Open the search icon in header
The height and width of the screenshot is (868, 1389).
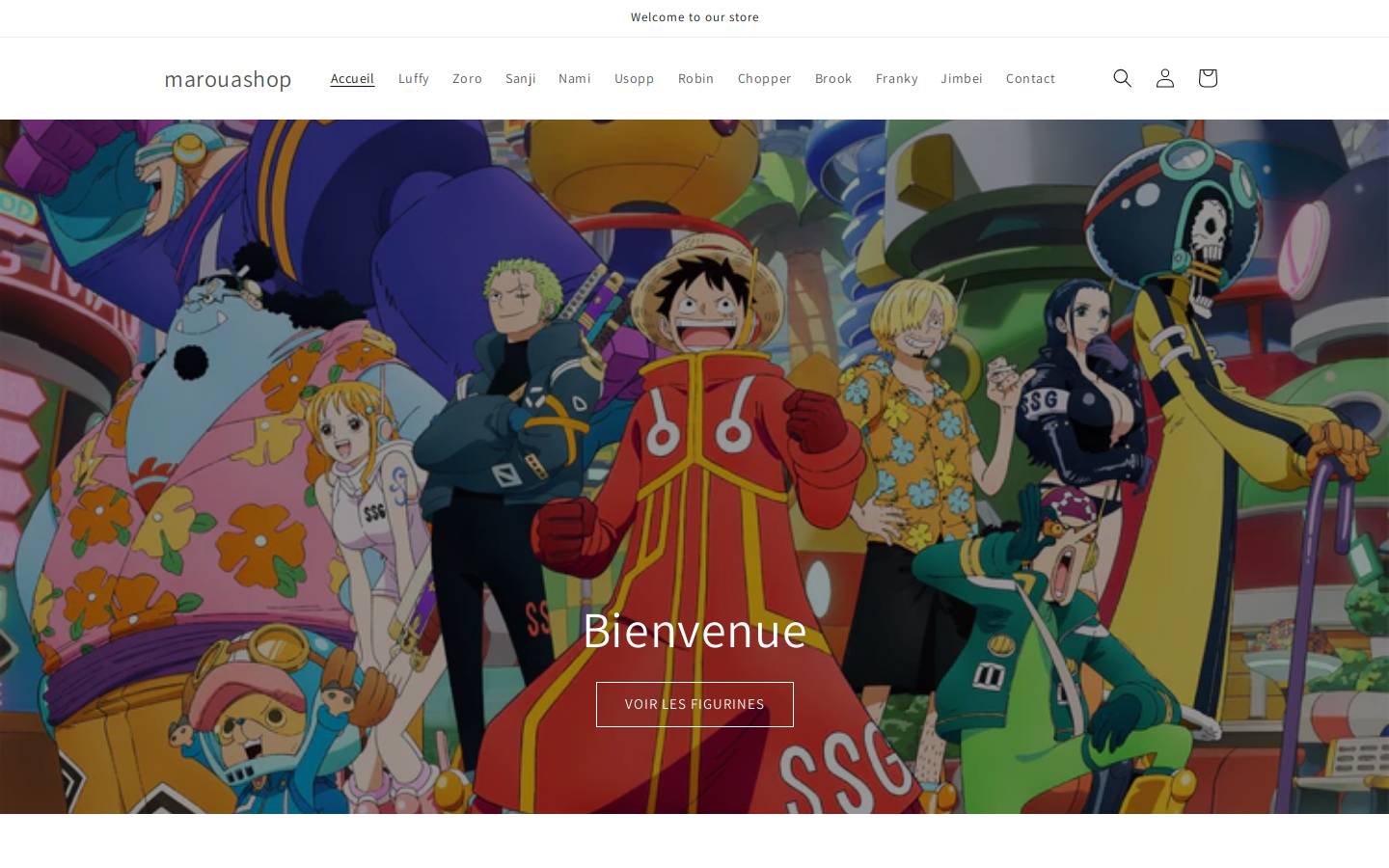1122,78
